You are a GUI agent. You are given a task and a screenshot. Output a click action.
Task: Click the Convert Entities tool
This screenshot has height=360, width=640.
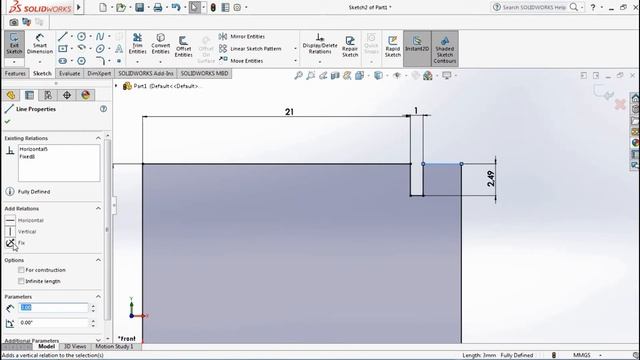[x=160, y=44]
